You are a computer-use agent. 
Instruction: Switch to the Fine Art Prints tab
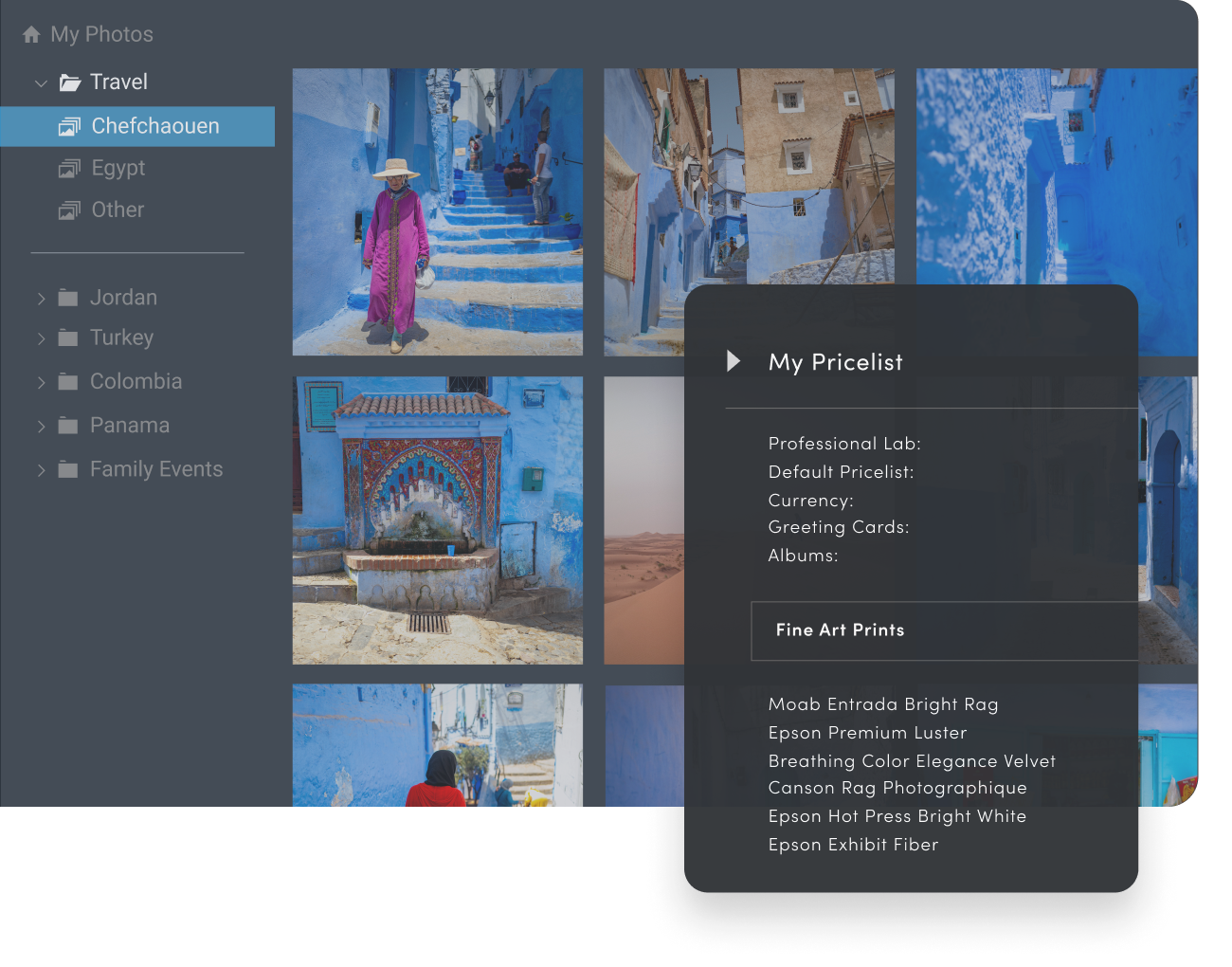[840, 630]
